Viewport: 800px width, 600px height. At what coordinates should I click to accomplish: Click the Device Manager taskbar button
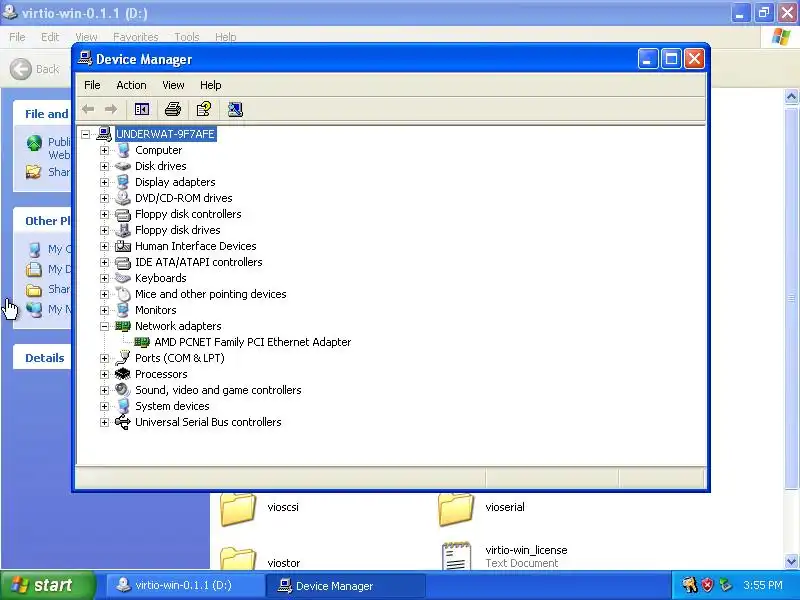pos(346,585)
